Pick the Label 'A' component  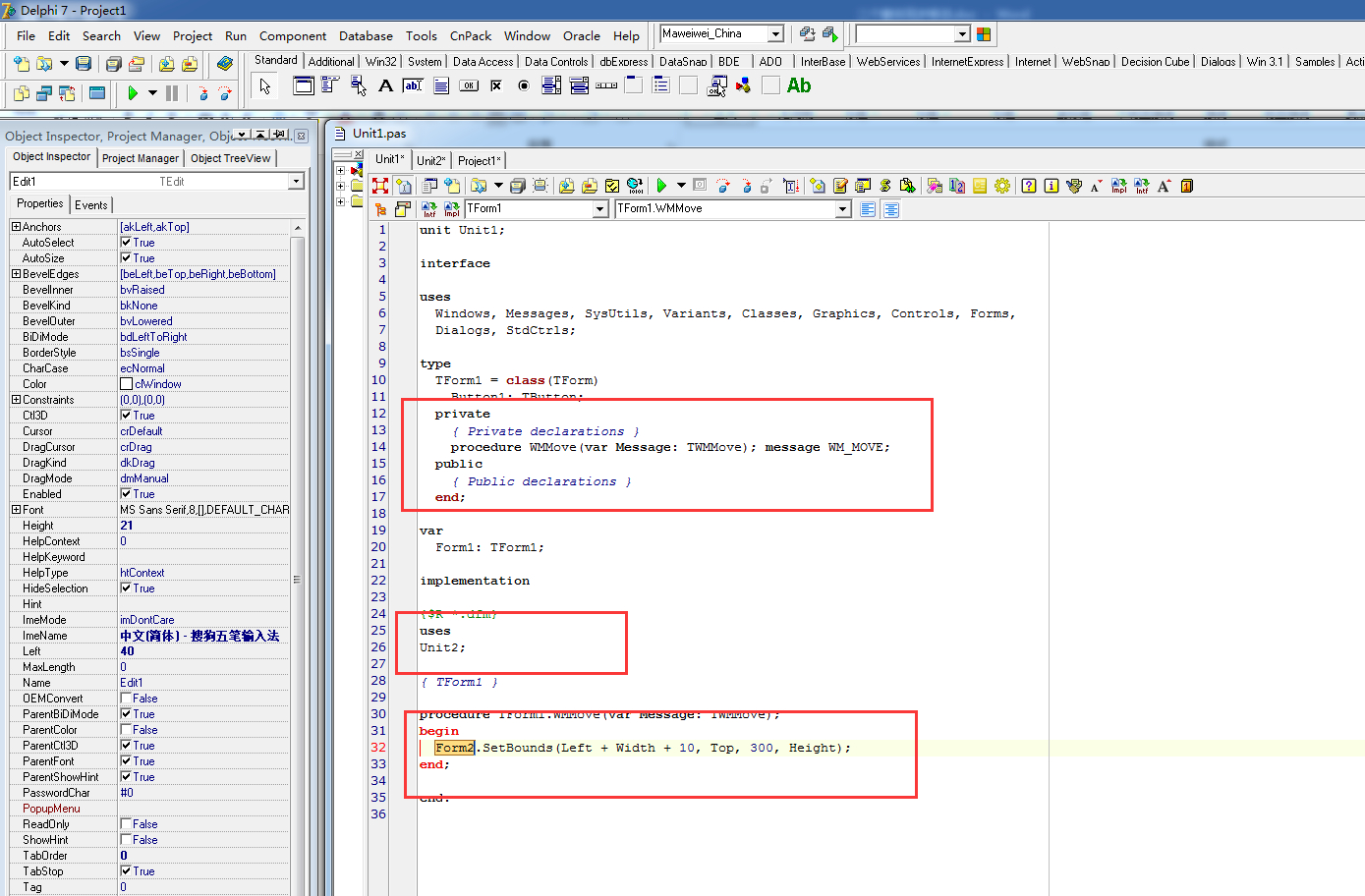pyautogui.click(x=386, y=85)
